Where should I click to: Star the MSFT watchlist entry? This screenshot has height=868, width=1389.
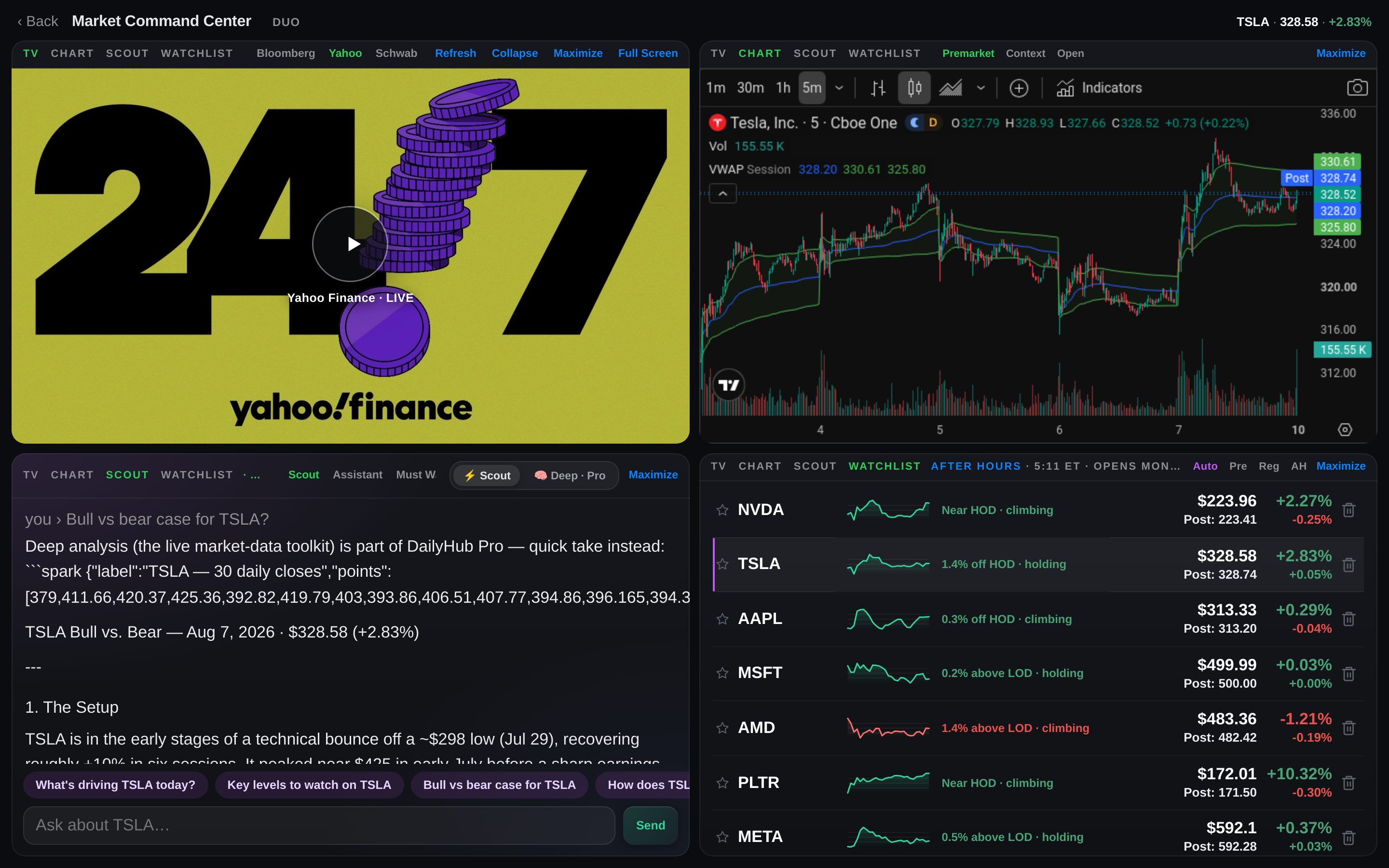tap(722, 673)
